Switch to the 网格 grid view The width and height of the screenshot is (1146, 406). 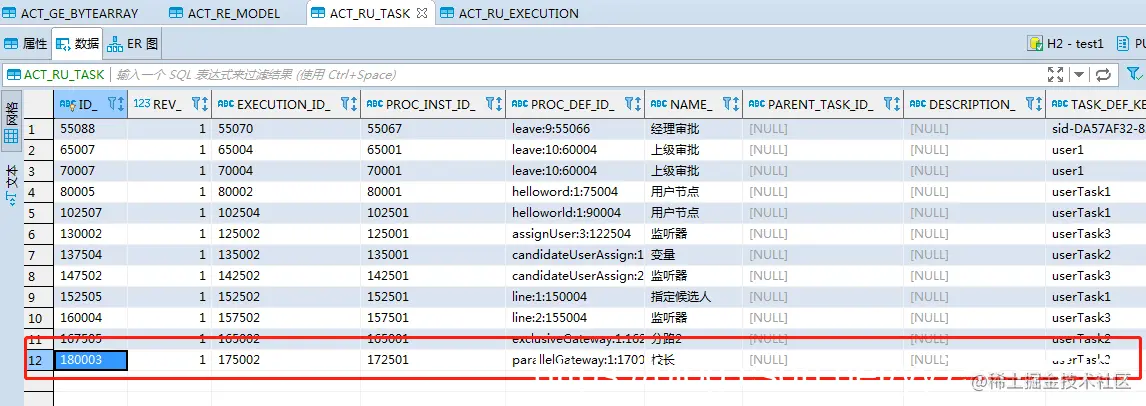[x=12, y=123]
